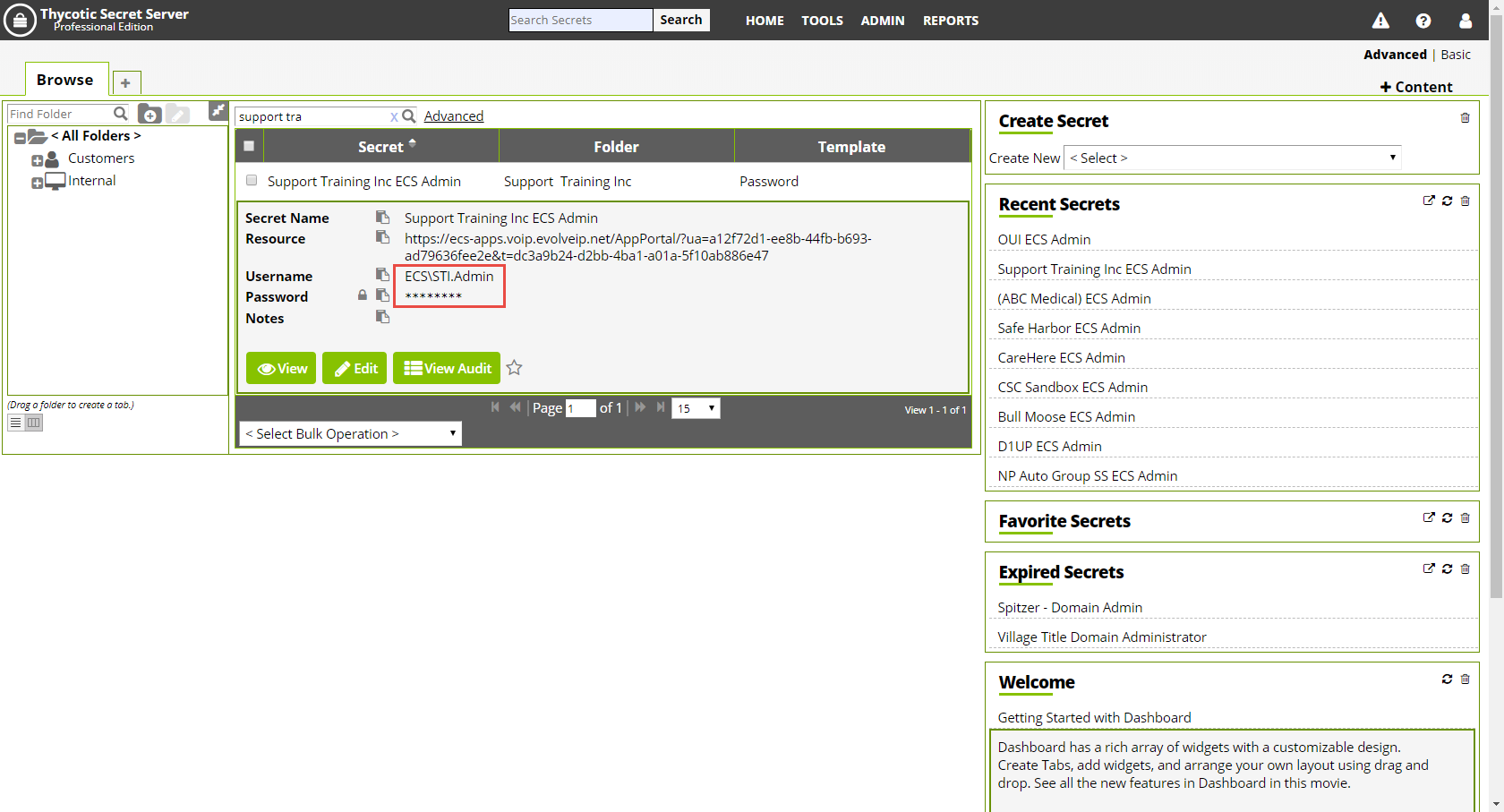This screenshot has height=812, width=1504.
Task: Check the Support Training Inc ECS Admin row
Action: pos(252,181)
